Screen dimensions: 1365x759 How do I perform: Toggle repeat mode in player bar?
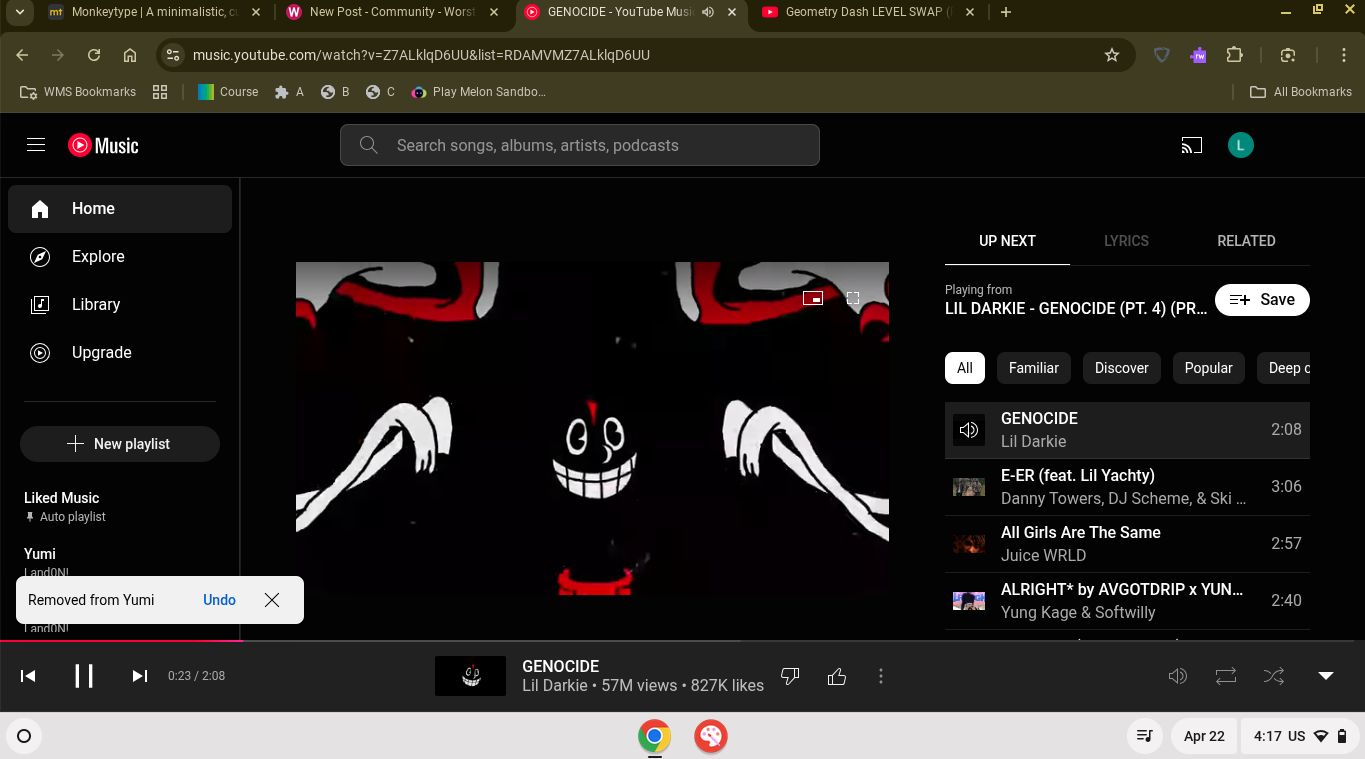point(1226,676)
